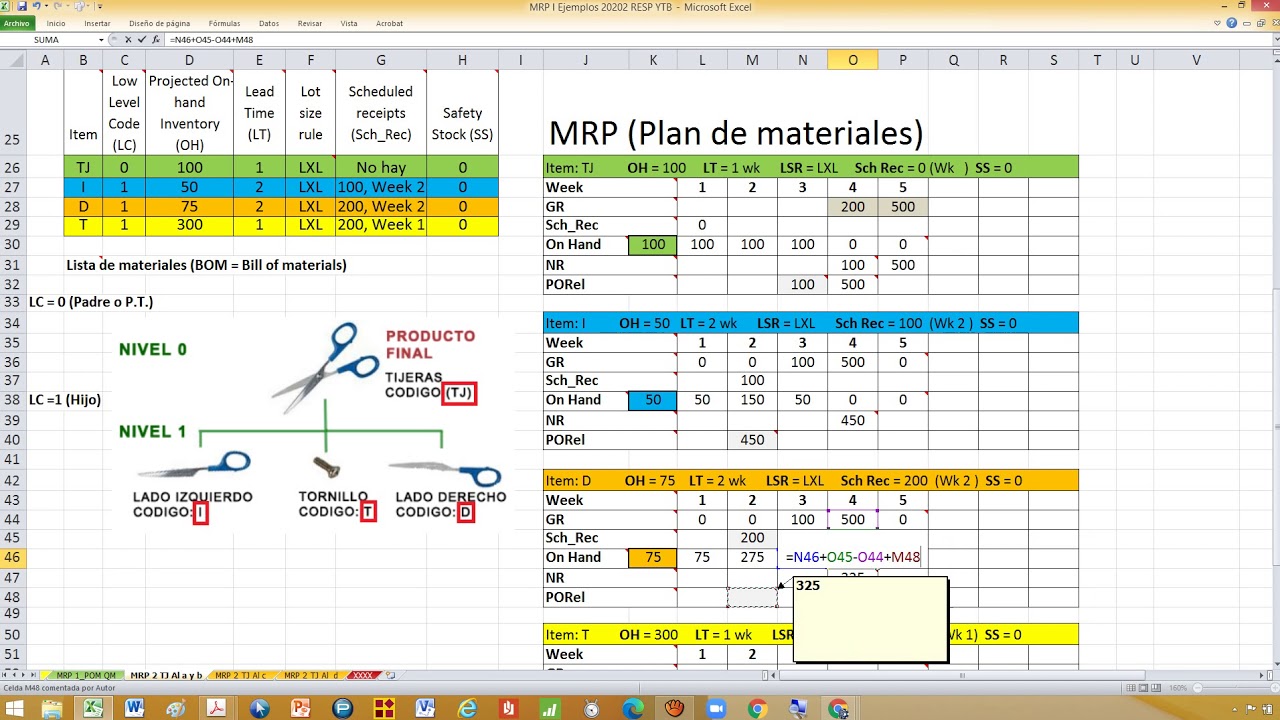Open the Insertar ribbon tab
Image resolution: width=1280 pixels, height=720 pixels.
click(x=97, y=23)
